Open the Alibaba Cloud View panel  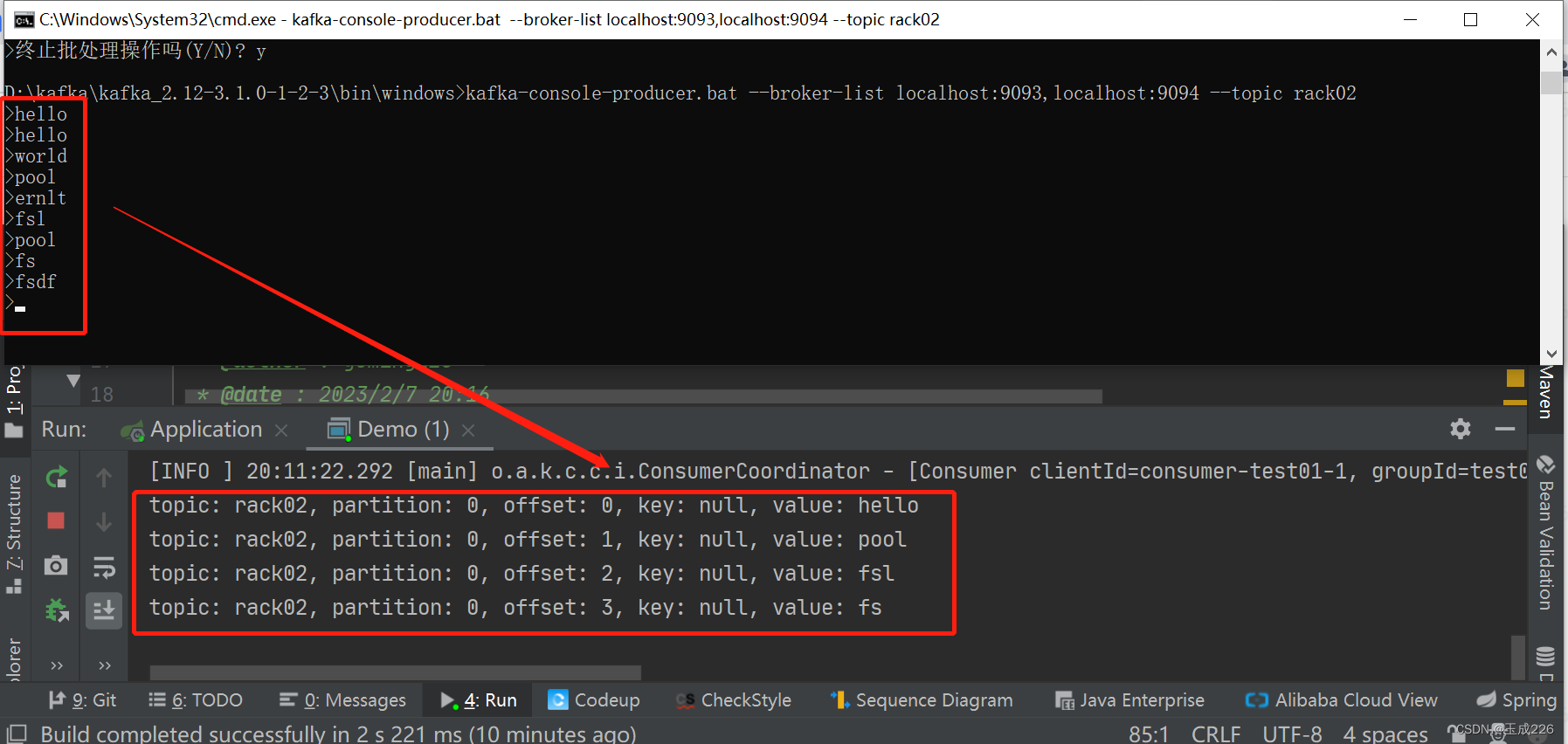tap(1342, 700)
